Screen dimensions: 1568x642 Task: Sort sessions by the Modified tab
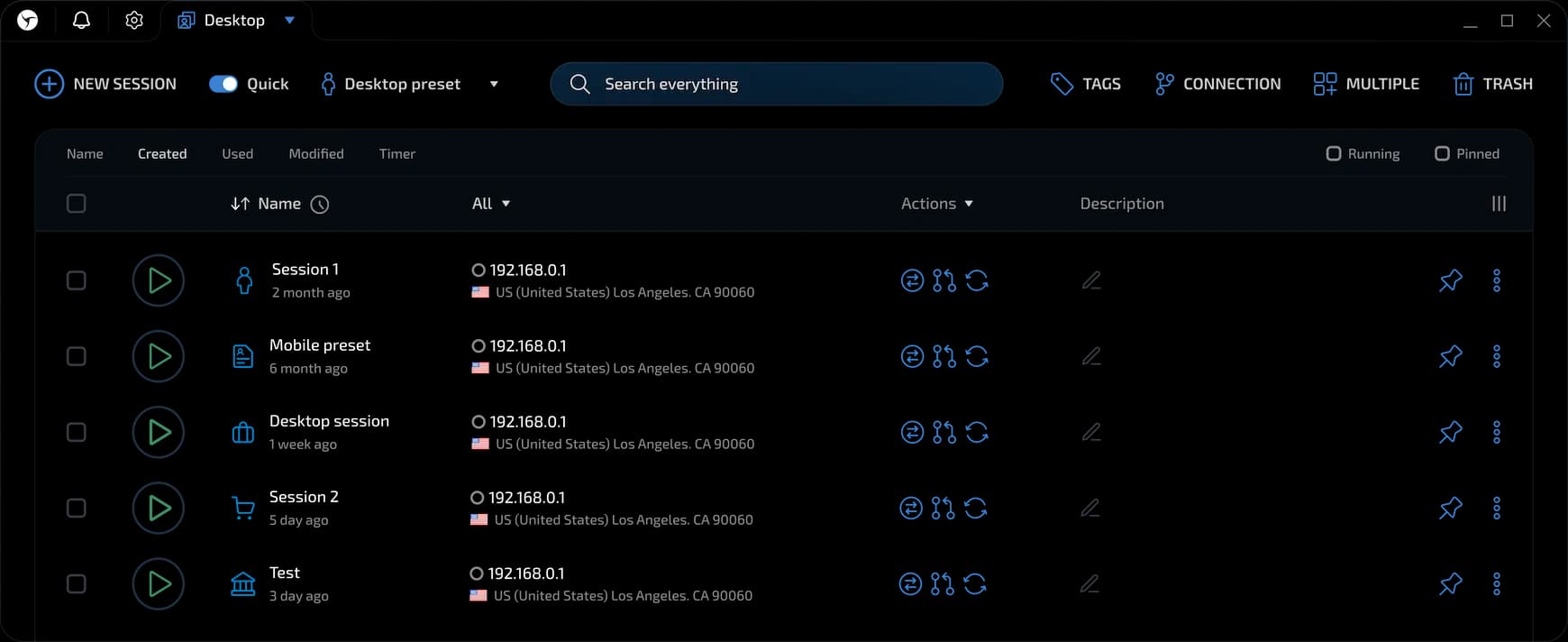pos(315,153)
